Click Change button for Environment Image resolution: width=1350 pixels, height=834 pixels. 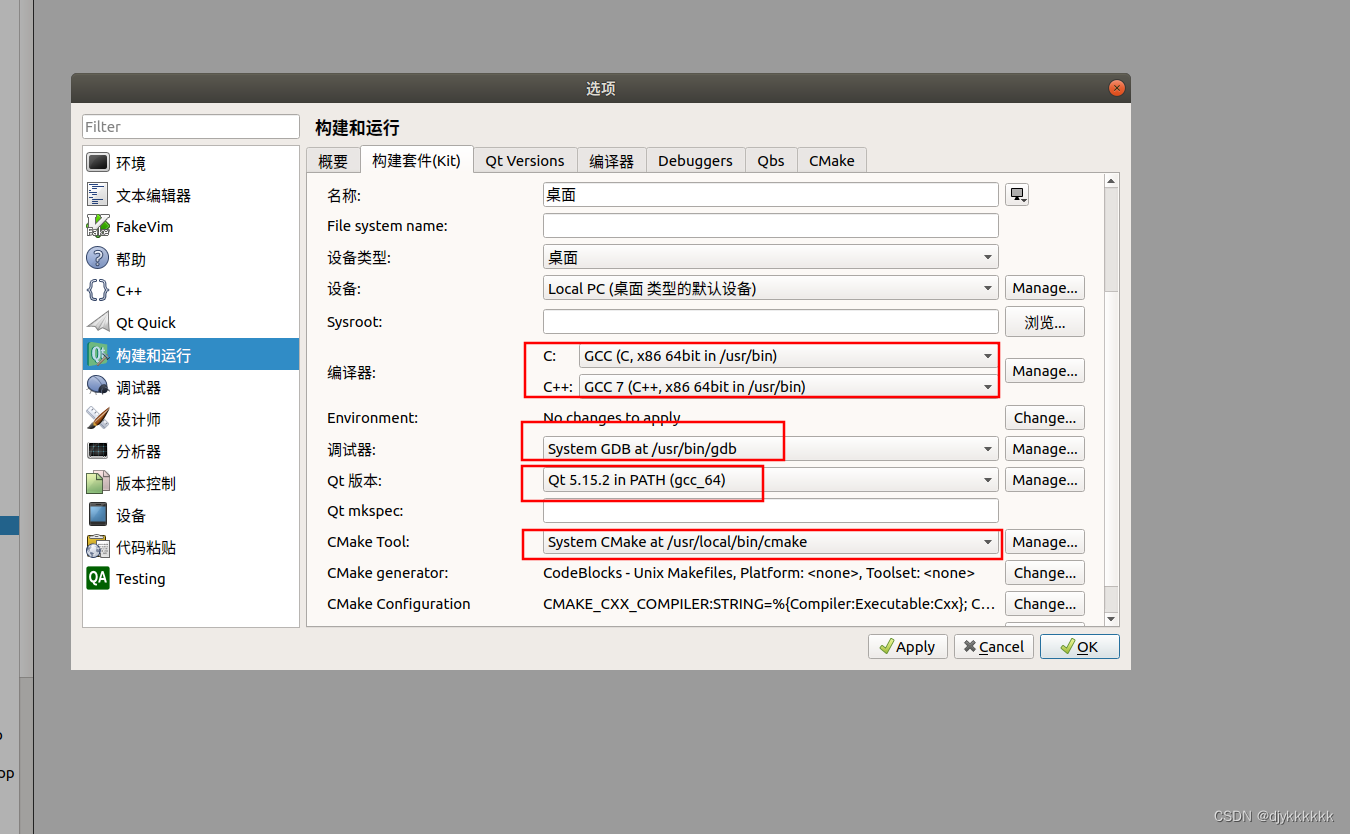pos(1045,418)
